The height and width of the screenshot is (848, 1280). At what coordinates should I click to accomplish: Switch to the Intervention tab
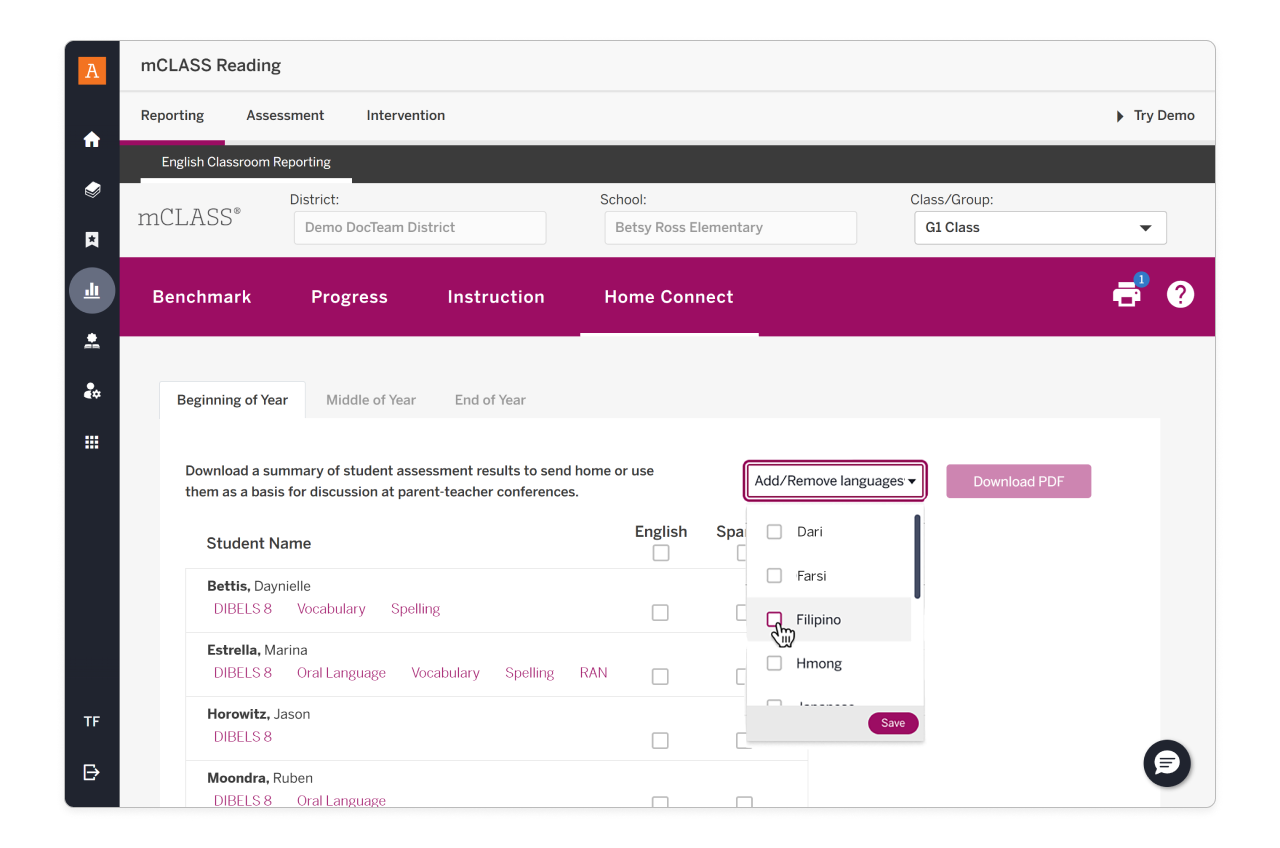click(406, 116)
